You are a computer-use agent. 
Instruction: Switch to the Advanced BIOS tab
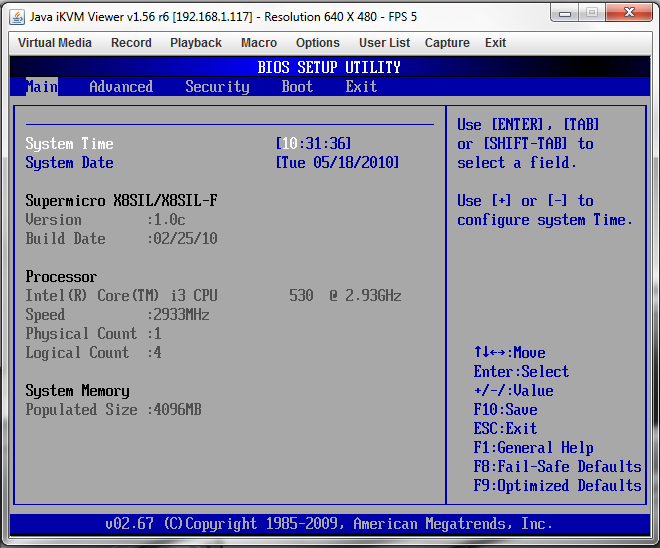(x=121, y=87)
